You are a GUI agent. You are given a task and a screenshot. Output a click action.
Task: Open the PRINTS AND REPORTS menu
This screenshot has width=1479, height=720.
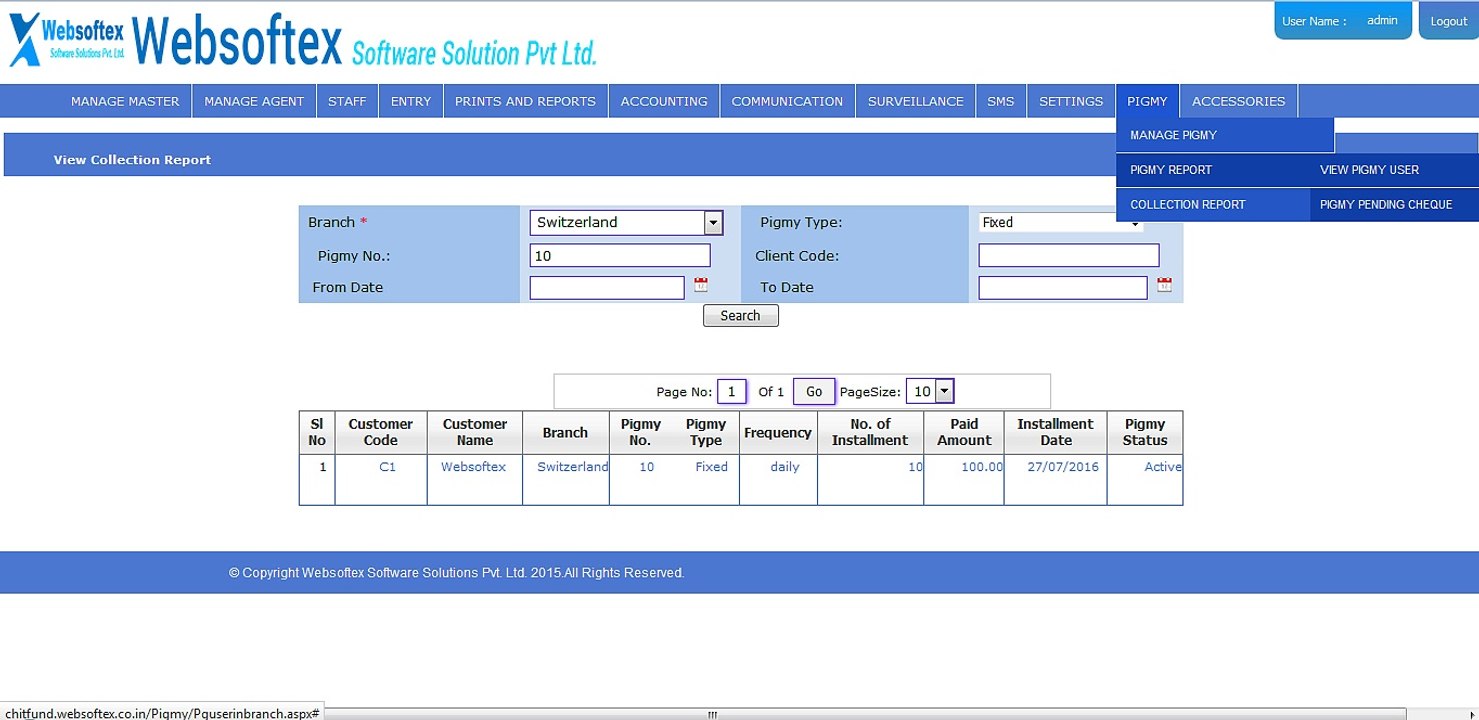(x=525, y=101)
